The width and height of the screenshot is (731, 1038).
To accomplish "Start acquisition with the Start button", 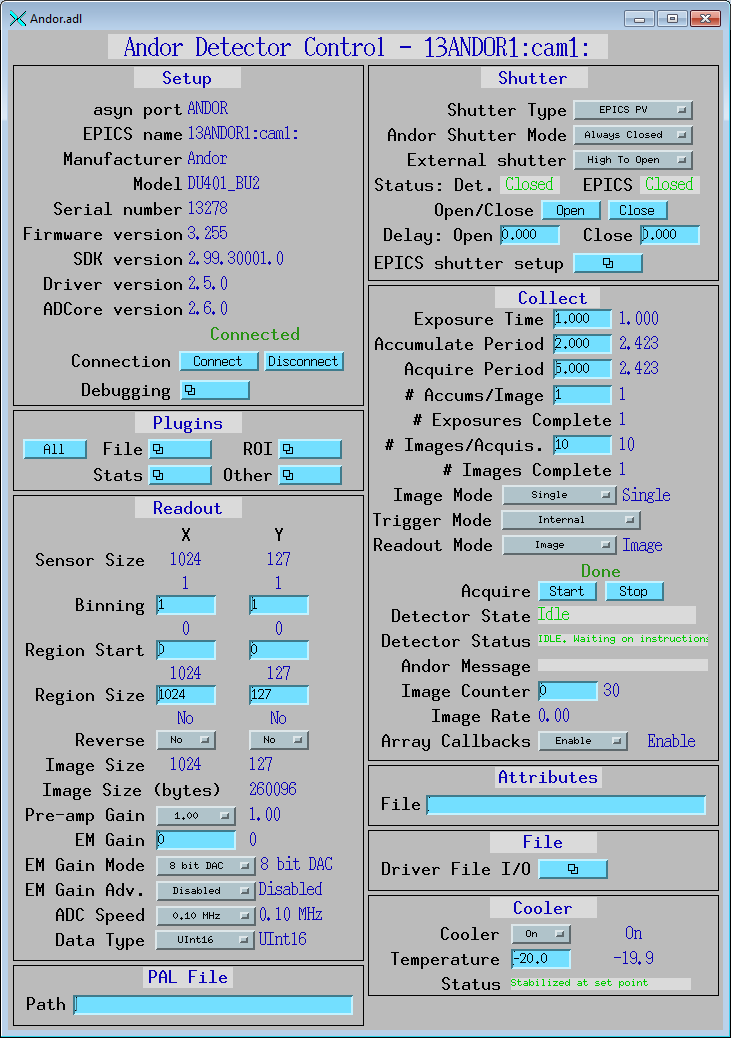I will (x=567, y=590).
